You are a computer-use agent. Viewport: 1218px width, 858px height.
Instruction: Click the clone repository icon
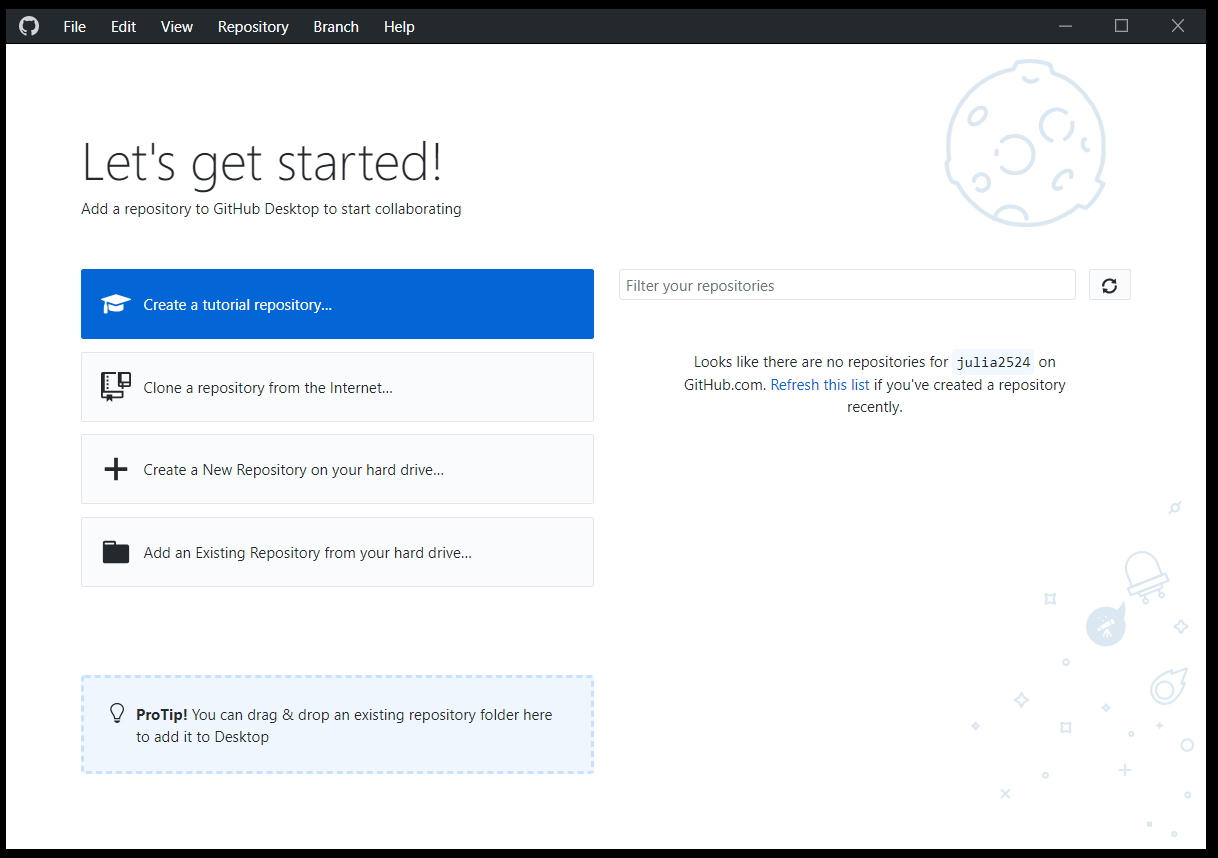click(116, 387)
